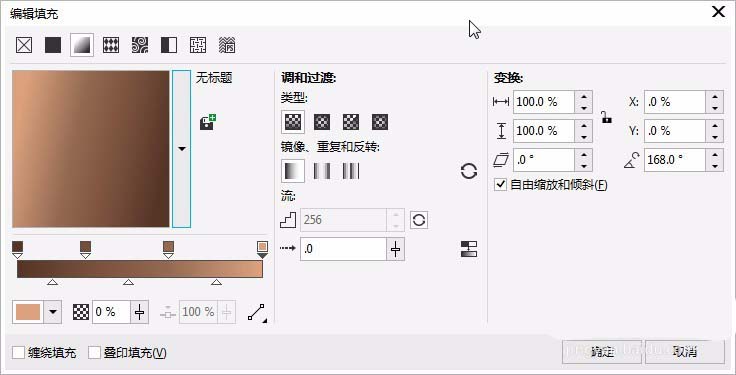The image size is (736, 375).
Task: Toggle the aspect ratio lock icon
Action: coord(606,116)
